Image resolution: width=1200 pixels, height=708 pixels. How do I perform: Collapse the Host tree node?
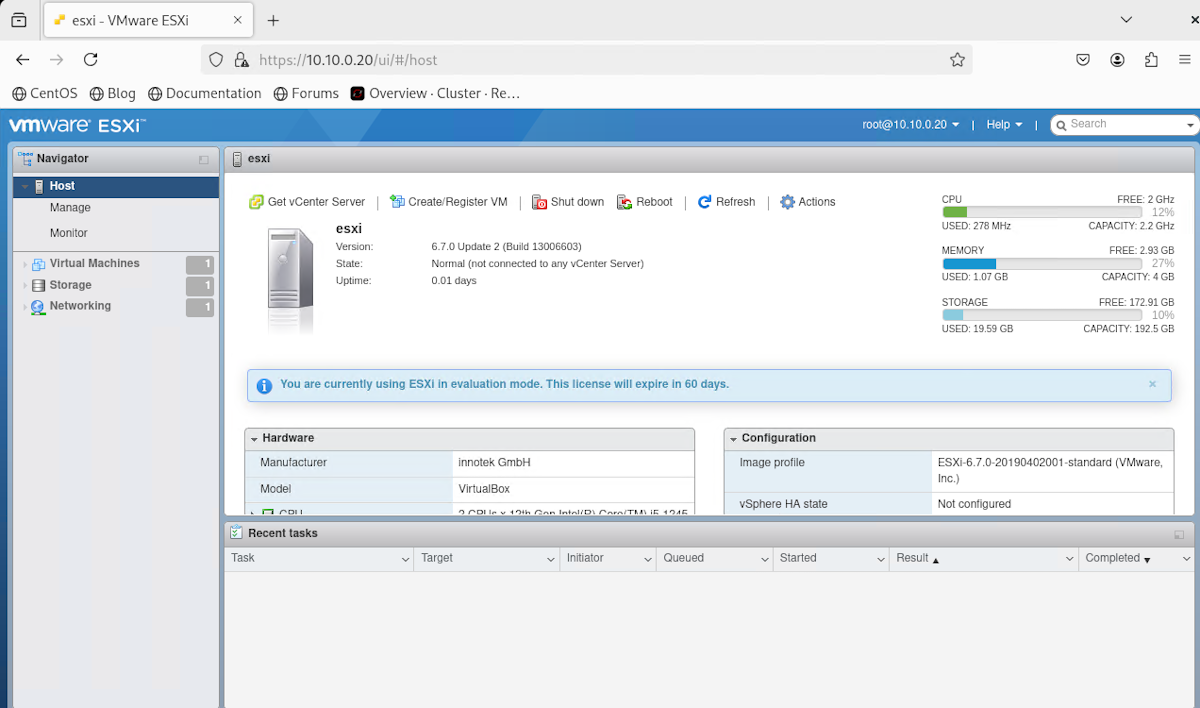click(24, 187)
